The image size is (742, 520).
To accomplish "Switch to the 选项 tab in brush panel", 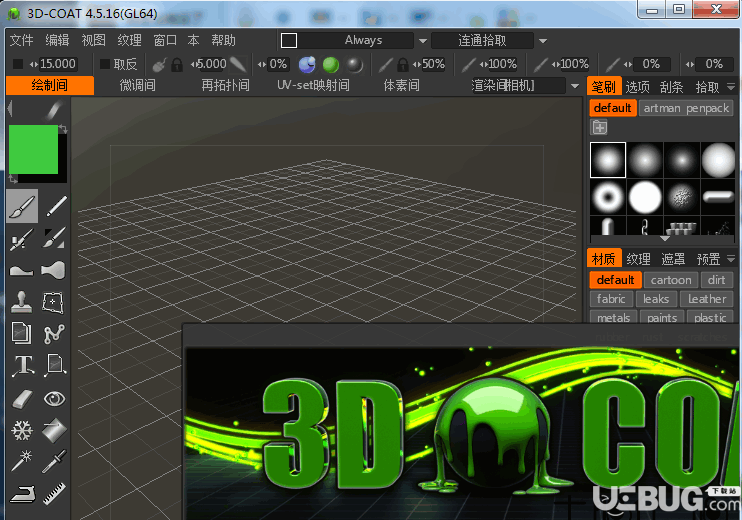I will pyautogui.click(x=637, y=87).
